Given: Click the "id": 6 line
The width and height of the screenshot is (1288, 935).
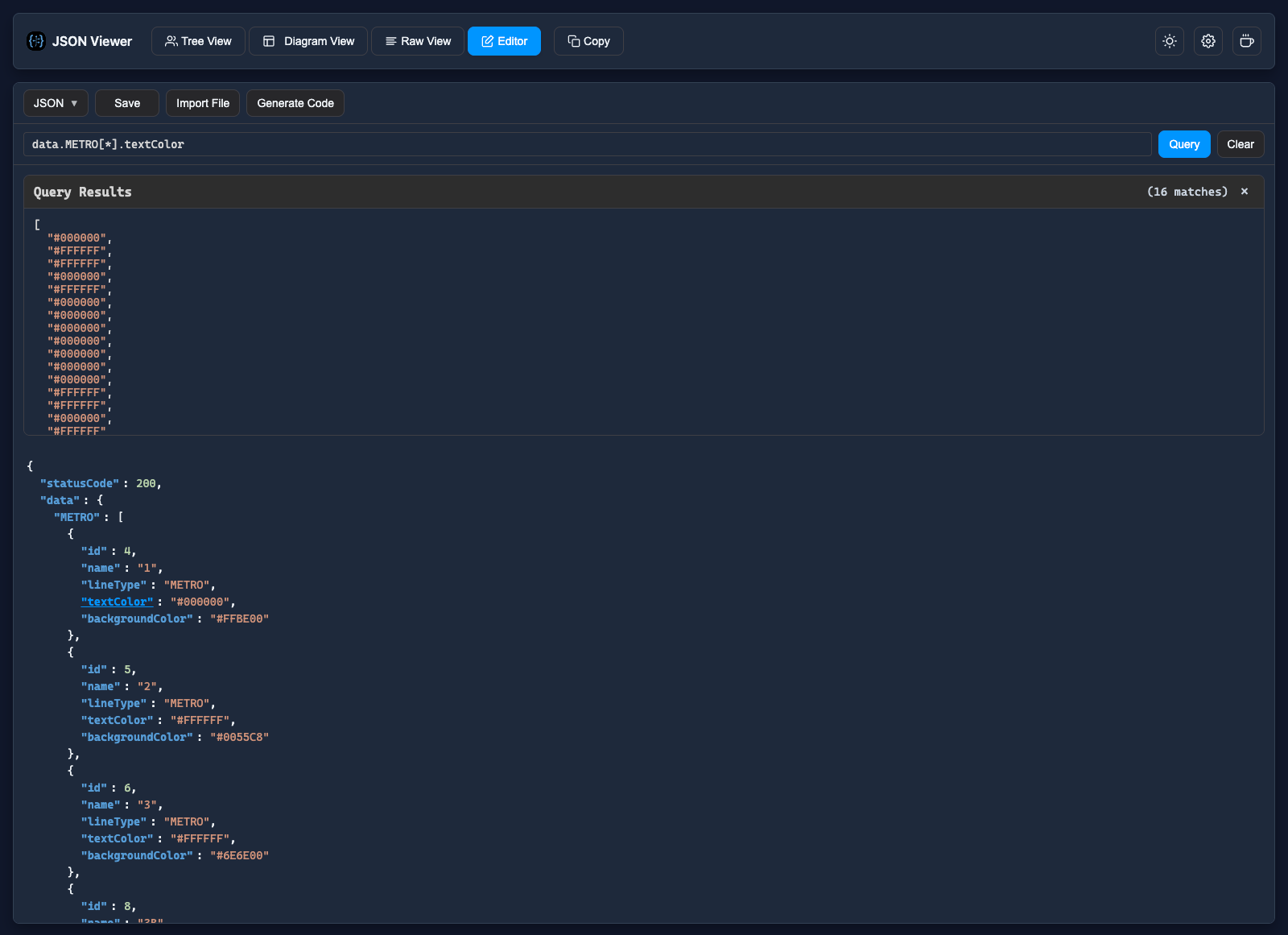Looking at the screenshot, I should (x=109, y=788).
